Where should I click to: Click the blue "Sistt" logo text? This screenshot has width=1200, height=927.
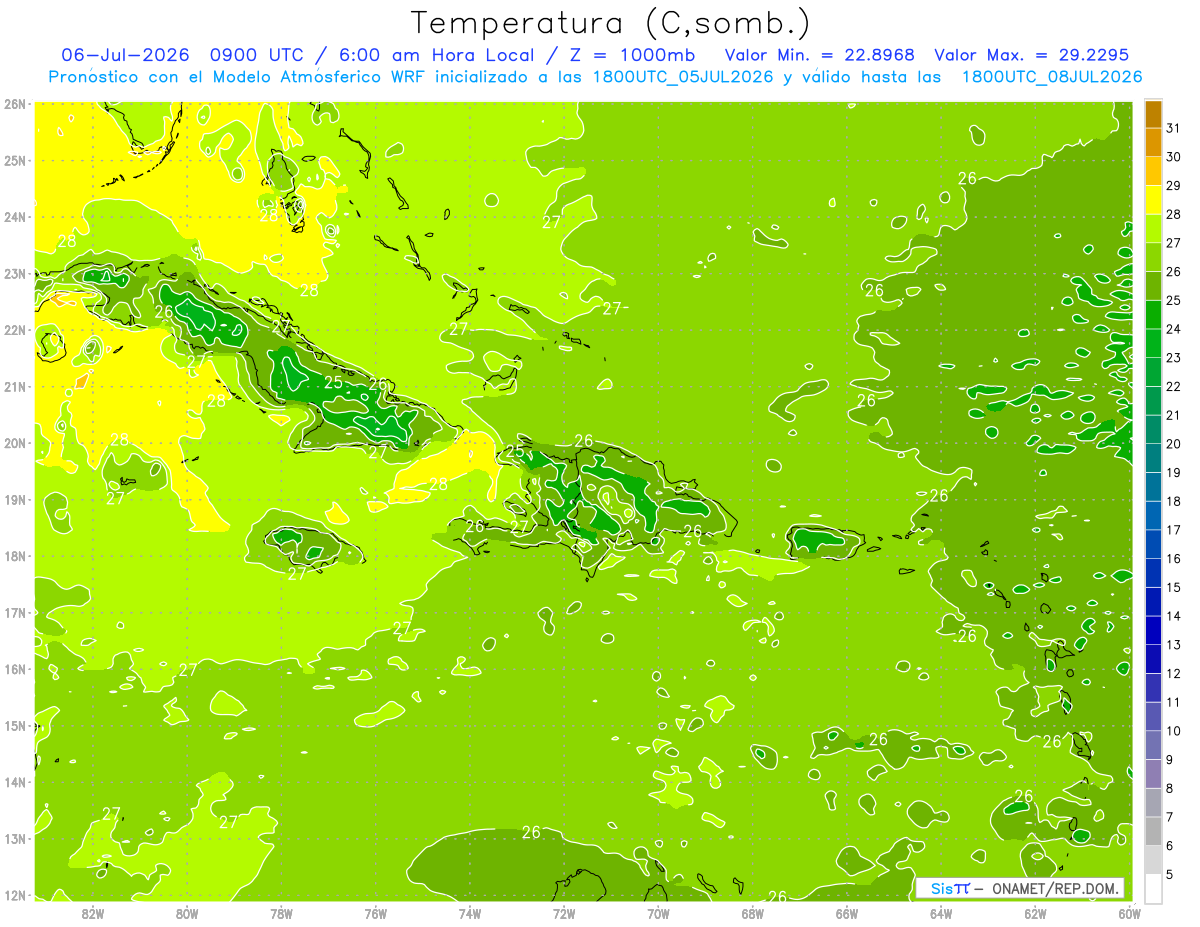[950, 888]
